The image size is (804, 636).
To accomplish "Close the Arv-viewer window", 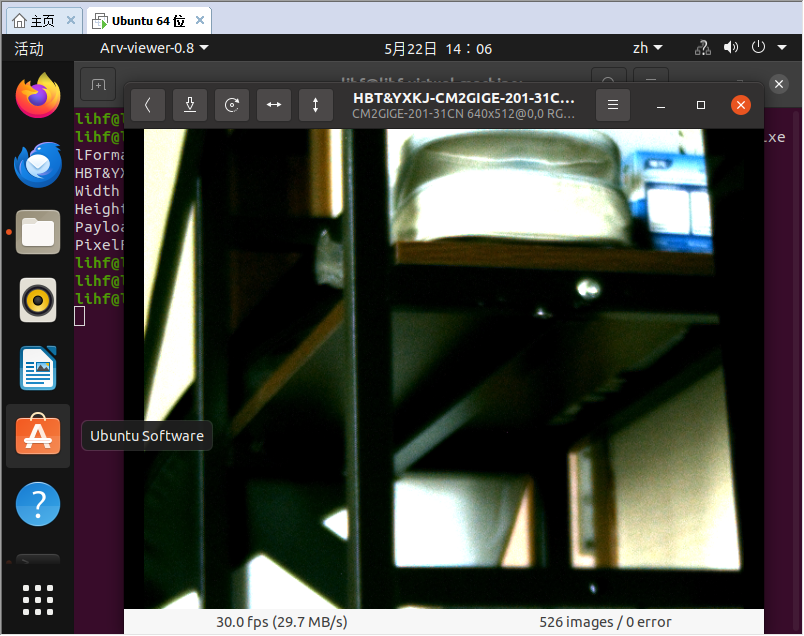I will pos(741,105).
